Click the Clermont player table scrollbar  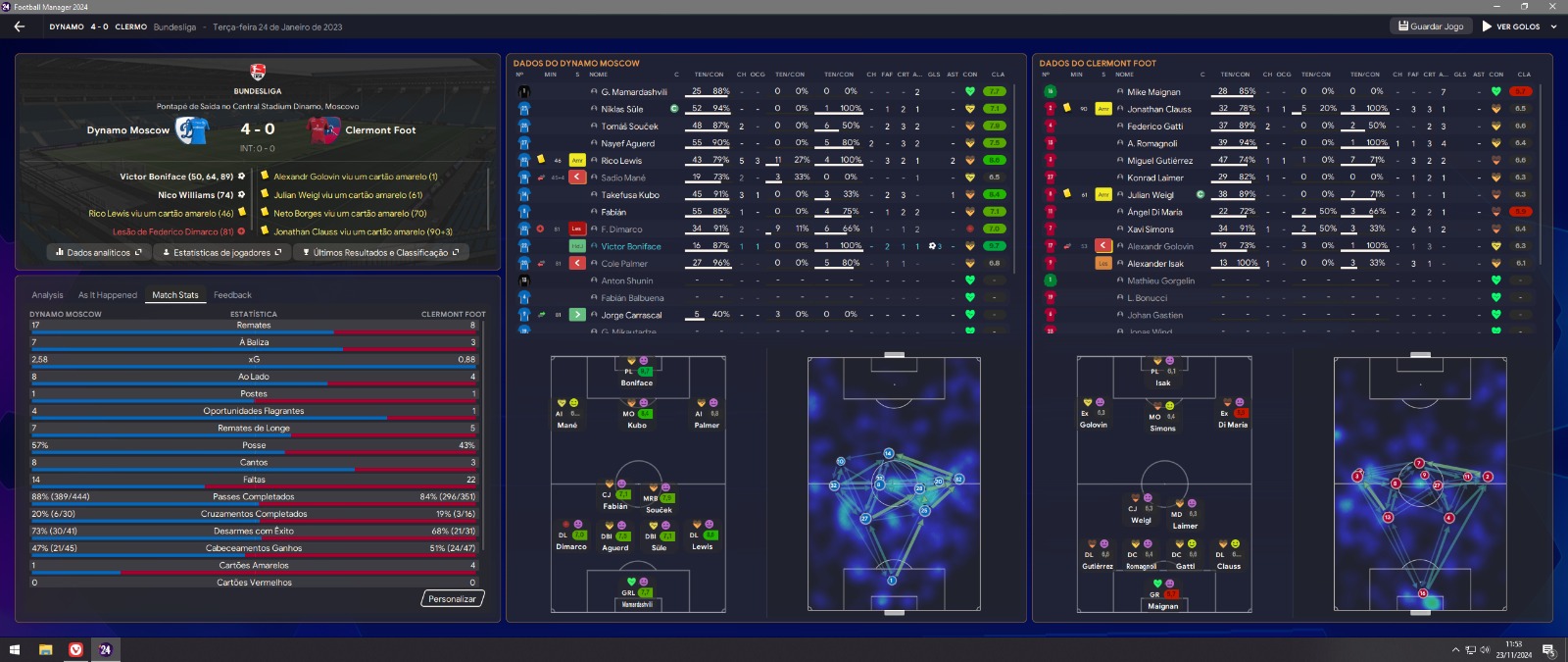point(1540,177)
